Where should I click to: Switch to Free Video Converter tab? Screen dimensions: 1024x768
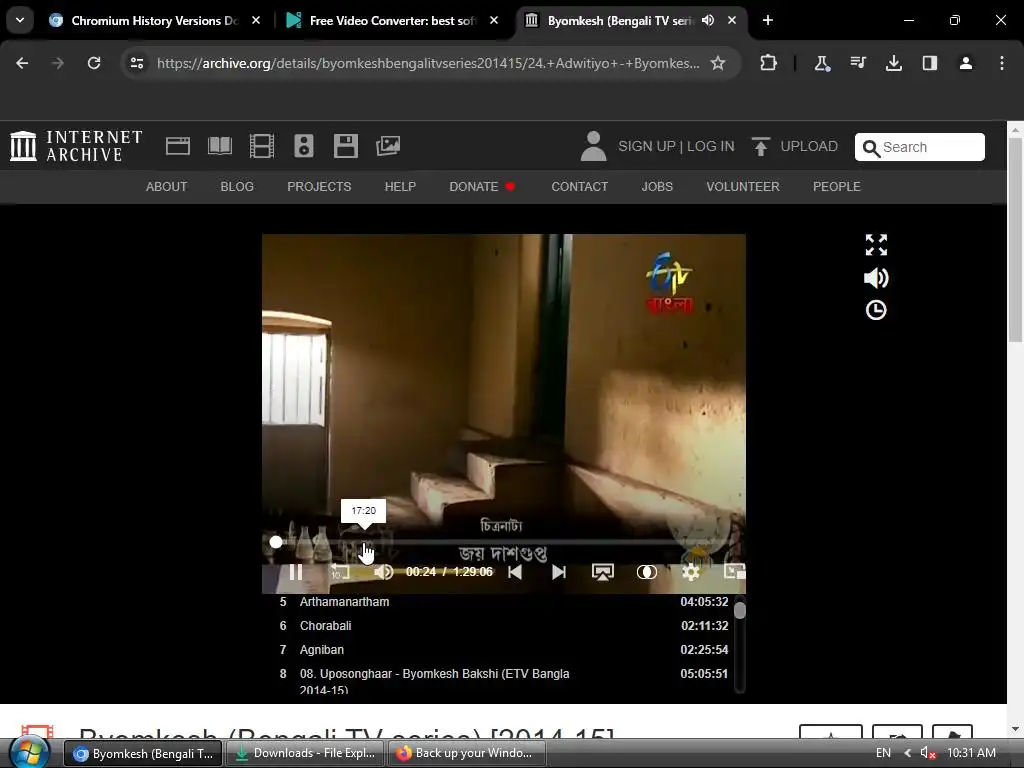[392, 21]
